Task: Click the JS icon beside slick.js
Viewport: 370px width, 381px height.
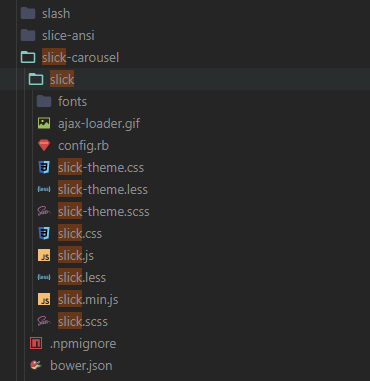Action: coord(44,255)
